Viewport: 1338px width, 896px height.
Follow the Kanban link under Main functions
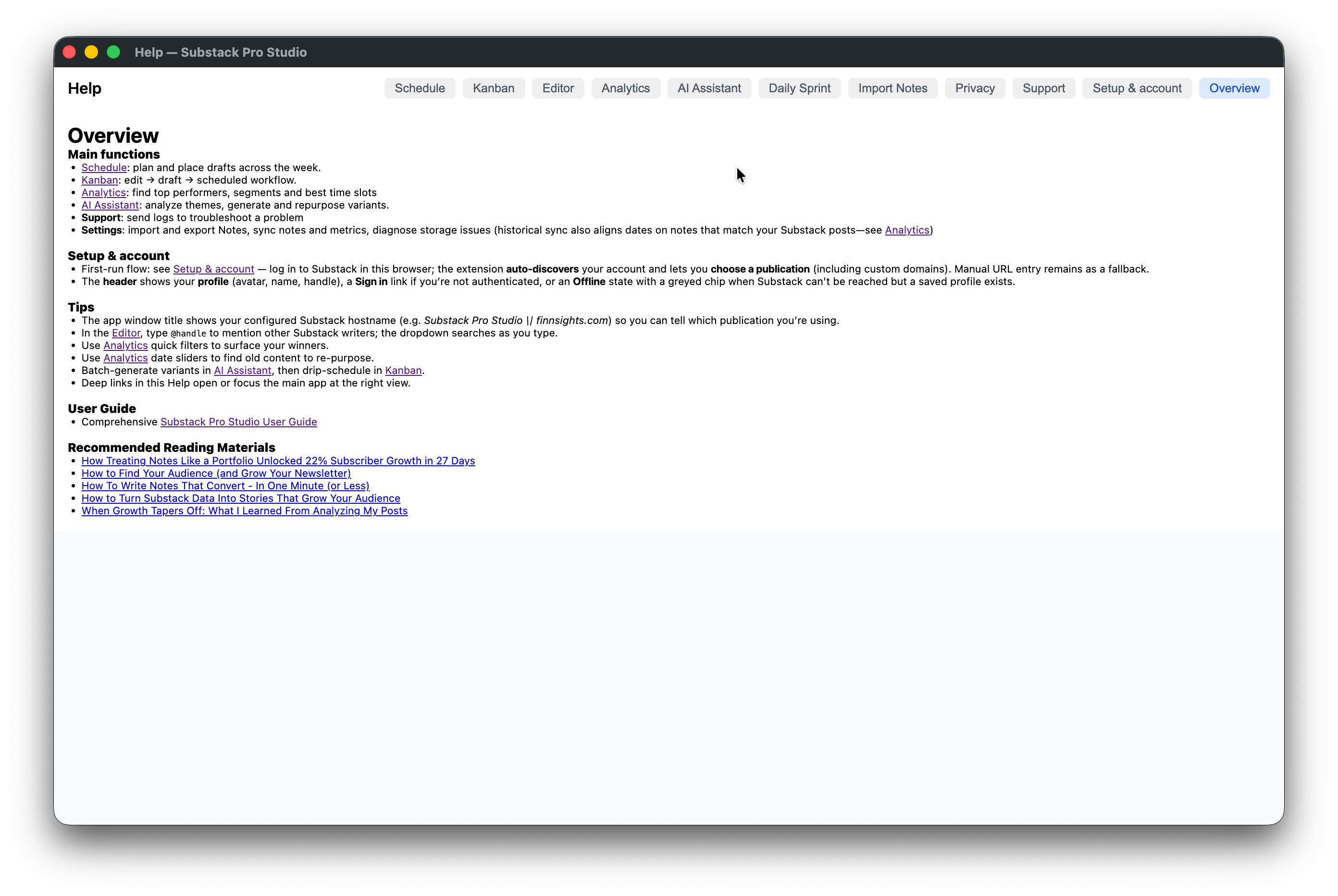click(99, 180)
